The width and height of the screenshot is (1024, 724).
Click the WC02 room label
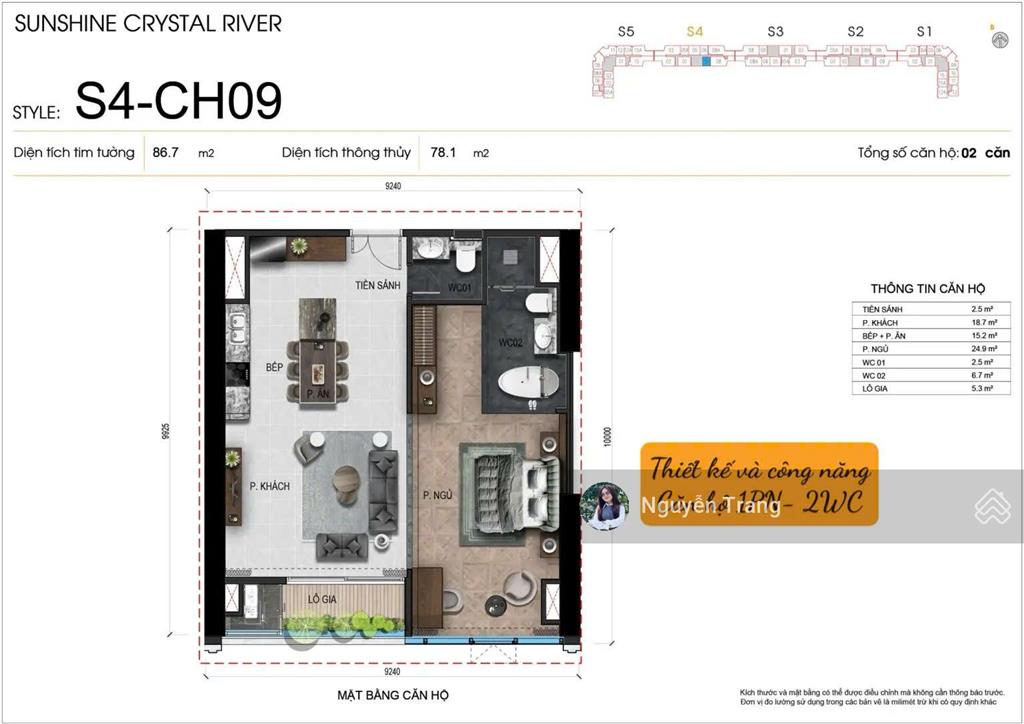click(x=511, y=342)
